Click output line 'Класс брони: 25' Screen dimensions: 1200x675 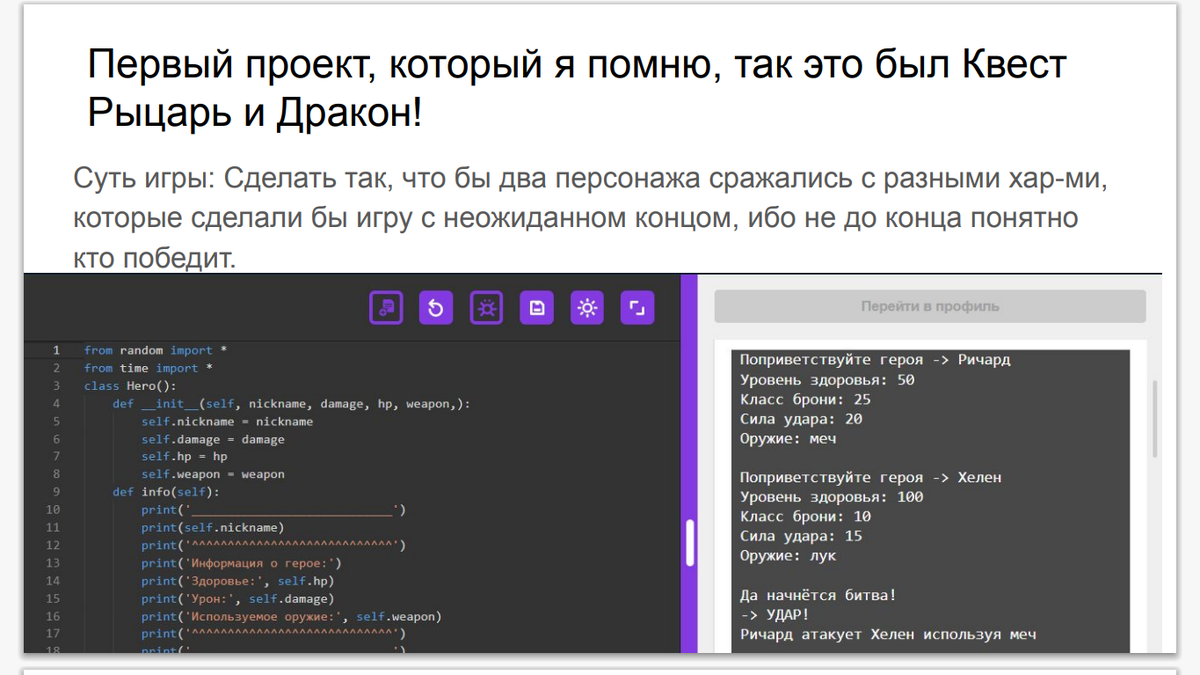805,399
